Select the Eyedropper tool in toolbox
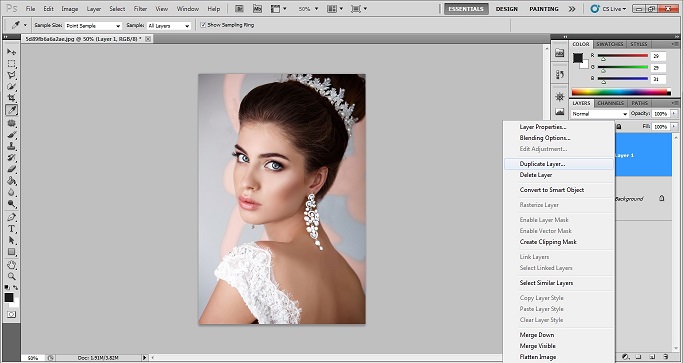The width and height of the screenshot is (683, 363). [11, 110]
